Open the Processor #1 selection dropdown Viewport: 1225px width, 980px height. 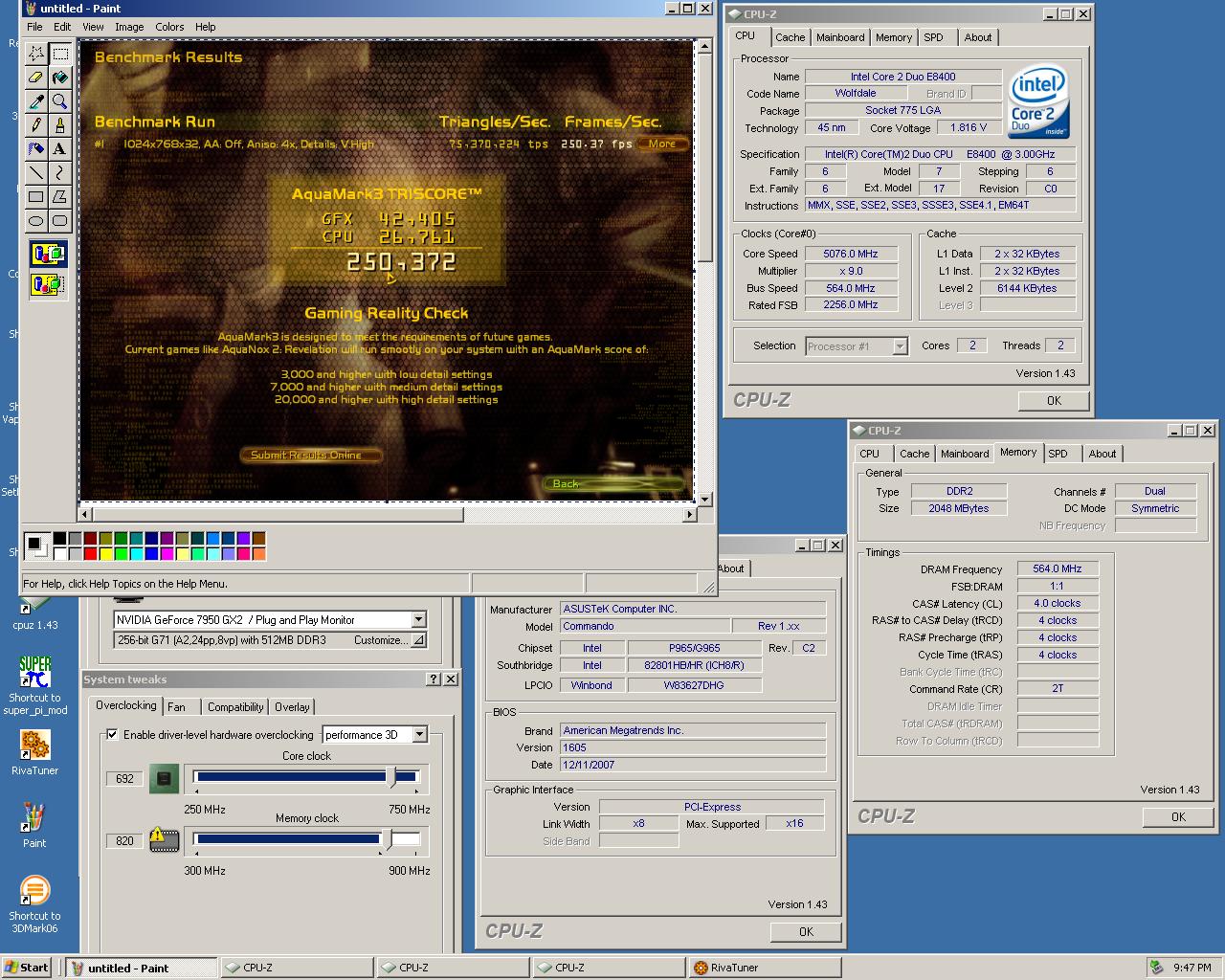pos(900,346)
